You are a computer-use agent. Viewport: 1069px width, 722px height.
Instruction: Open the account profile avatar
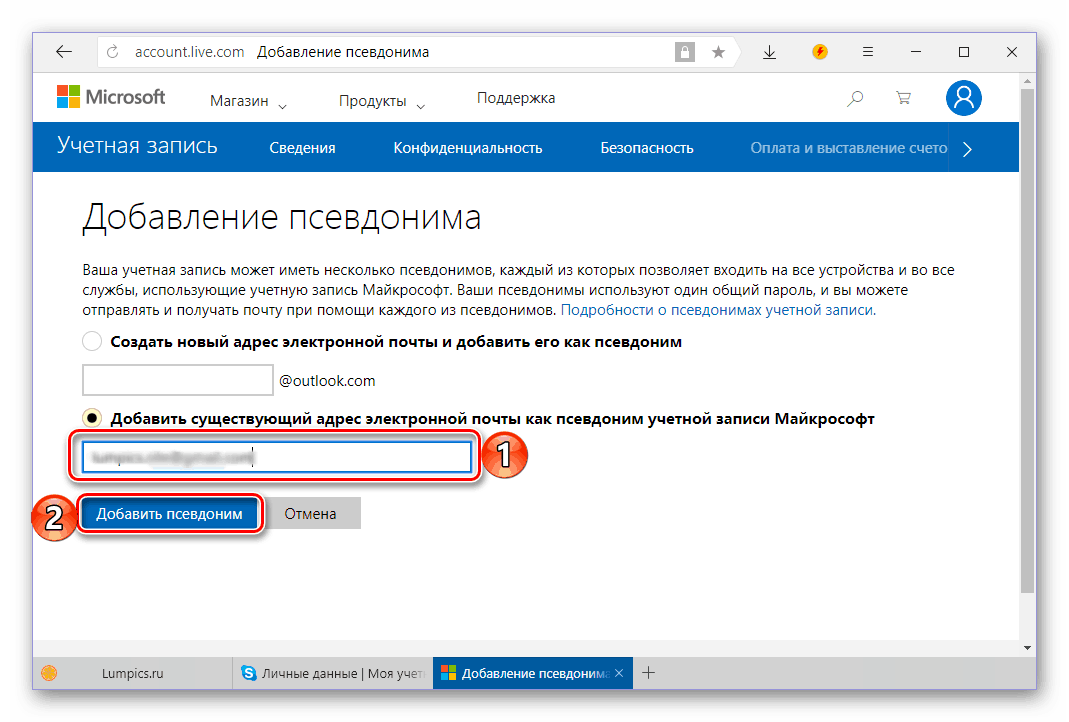coord(963,97)
